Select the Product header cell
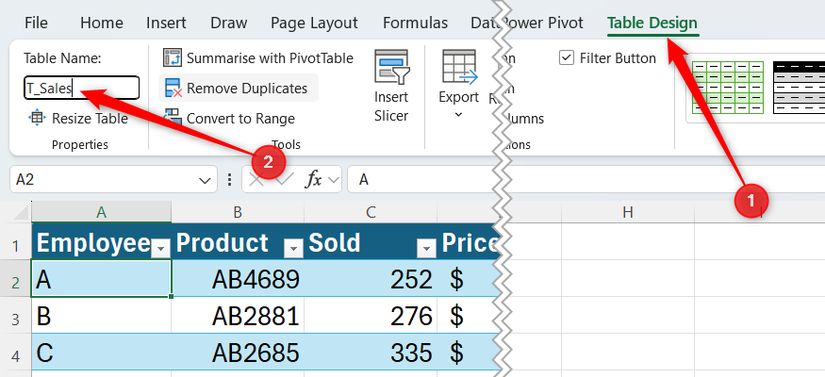 pyautogui.click(x=238, y=242)
